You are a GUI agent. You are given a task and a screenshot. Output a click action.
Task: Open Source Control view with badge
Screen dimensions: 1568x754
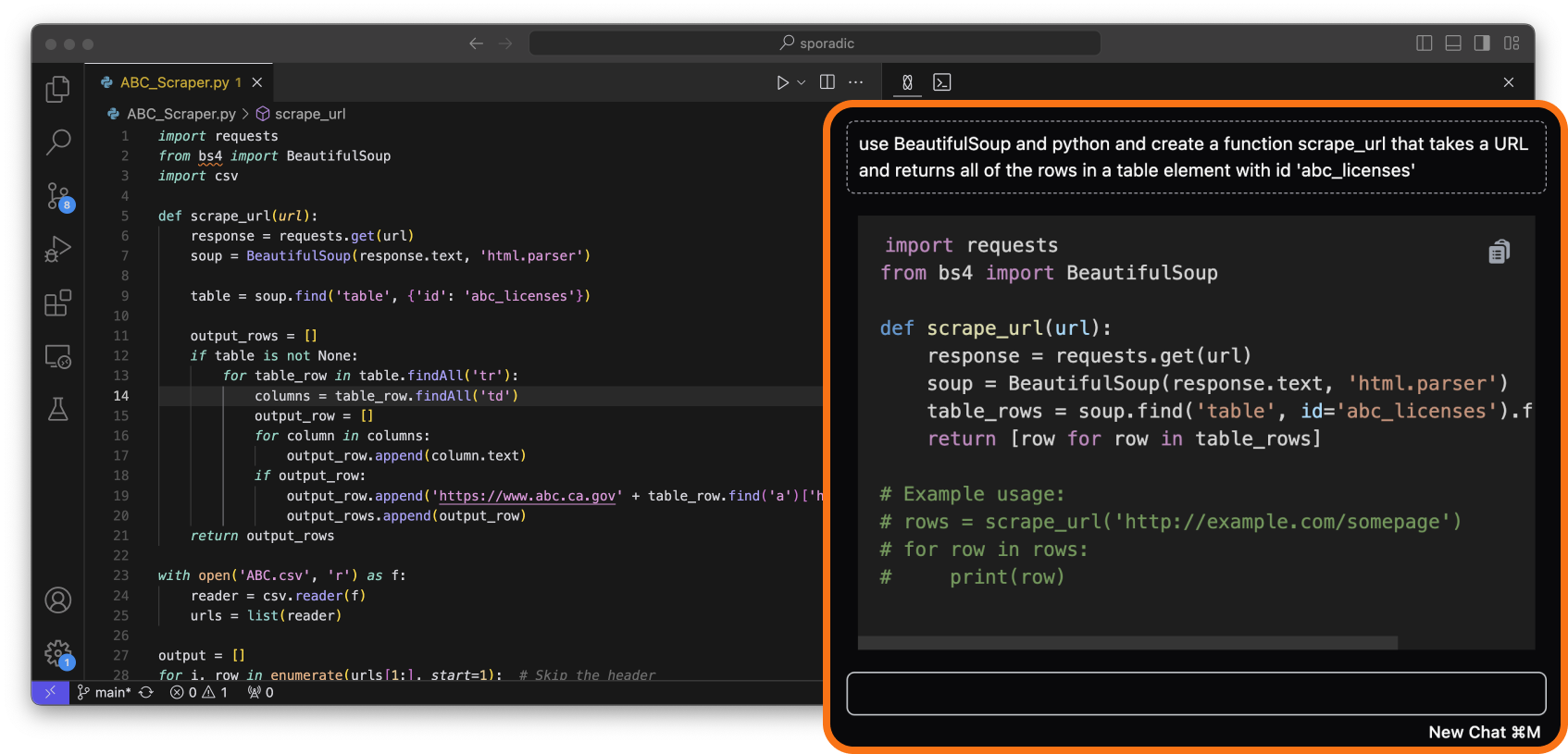point(58,196)
